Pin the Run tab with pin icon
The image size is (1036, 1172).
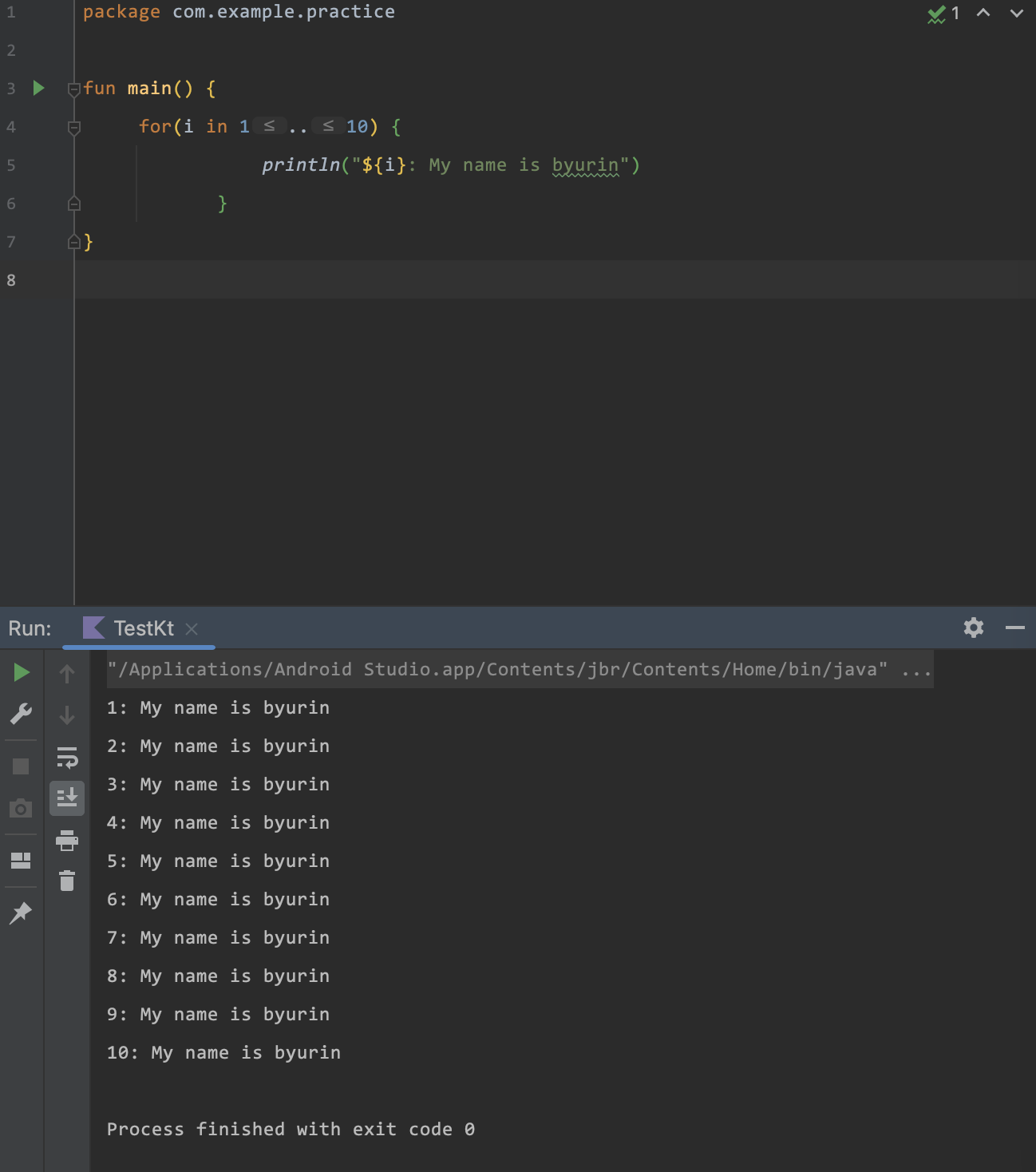click(21, 913)
